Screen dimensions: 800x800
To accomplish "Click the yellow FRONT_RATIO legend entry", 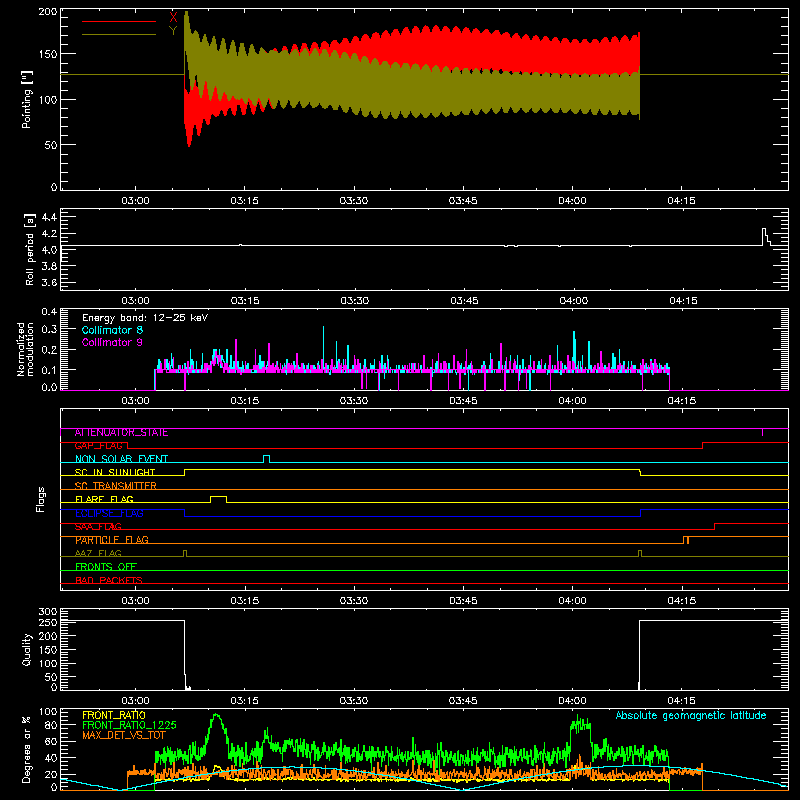I will click(x=114, y=715).
